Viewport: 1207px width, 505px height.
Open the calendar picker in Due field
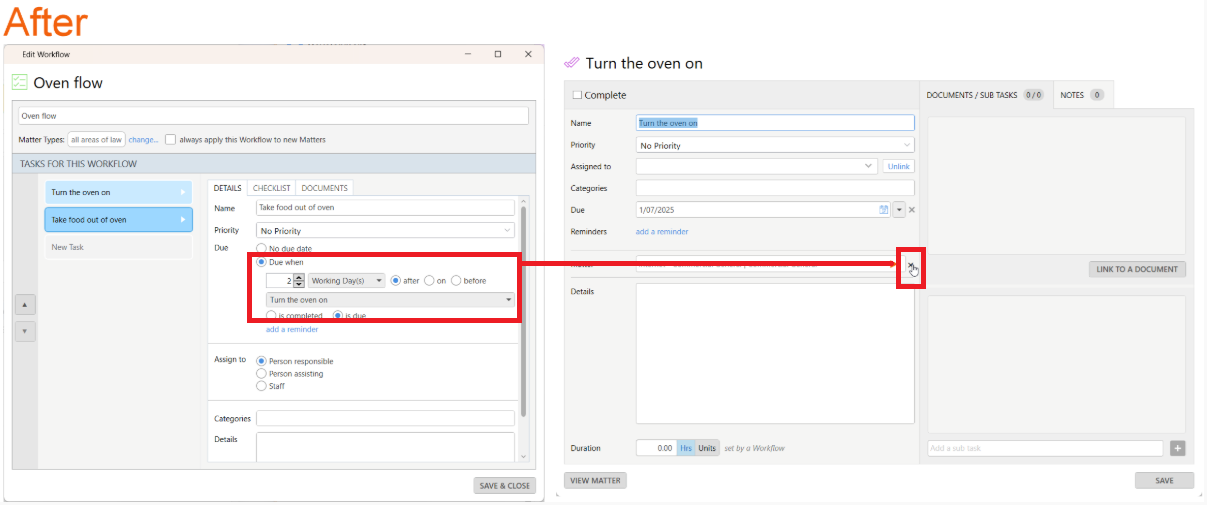(883, 209)
